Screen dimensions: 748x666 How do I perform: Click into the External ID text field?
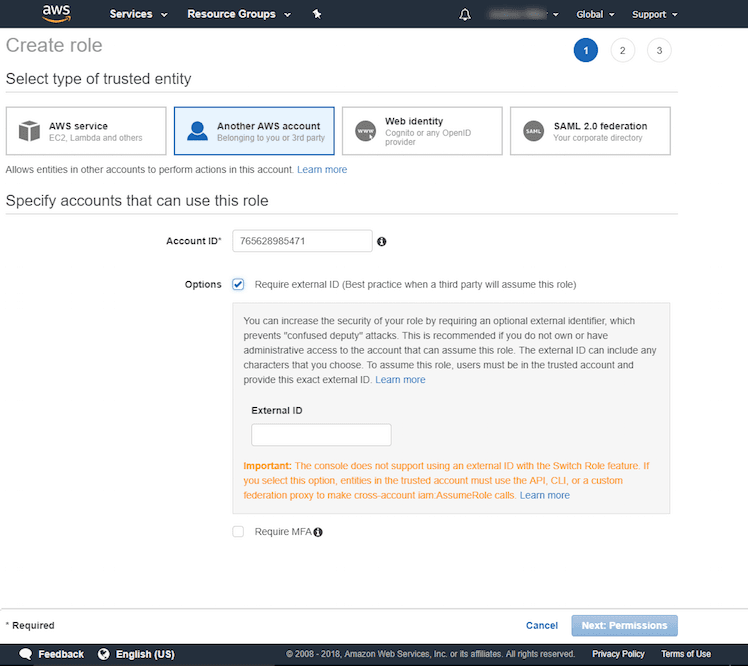click(321, 435)
